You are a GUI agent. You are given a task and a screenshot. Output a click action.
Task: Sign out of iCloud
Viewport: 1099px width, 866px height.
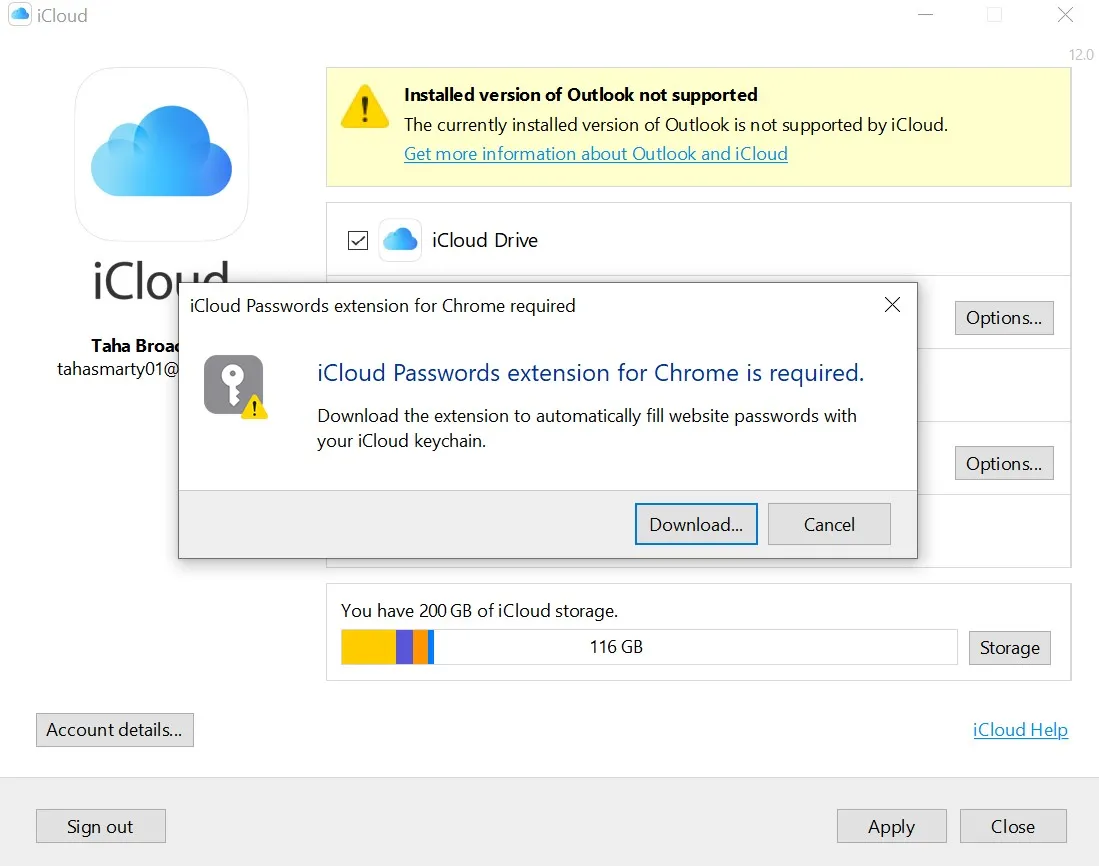(100, 826)
